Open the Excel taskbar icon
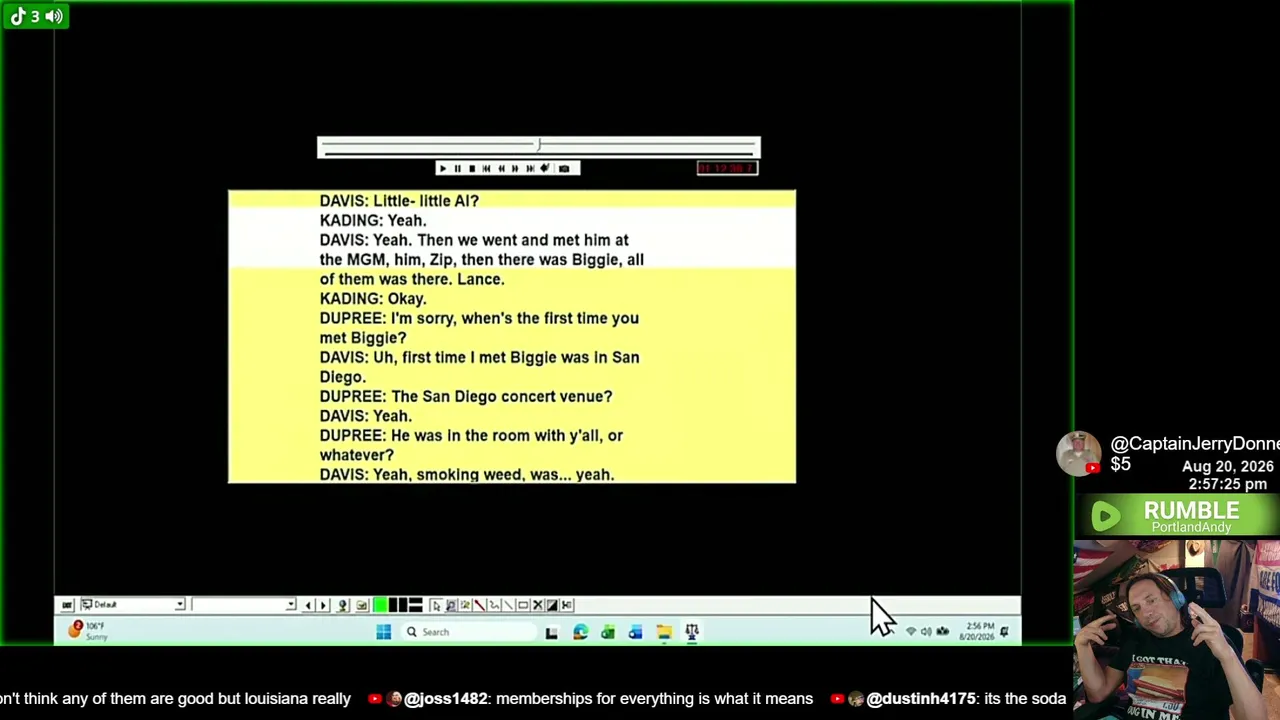 tap(608, 632)
